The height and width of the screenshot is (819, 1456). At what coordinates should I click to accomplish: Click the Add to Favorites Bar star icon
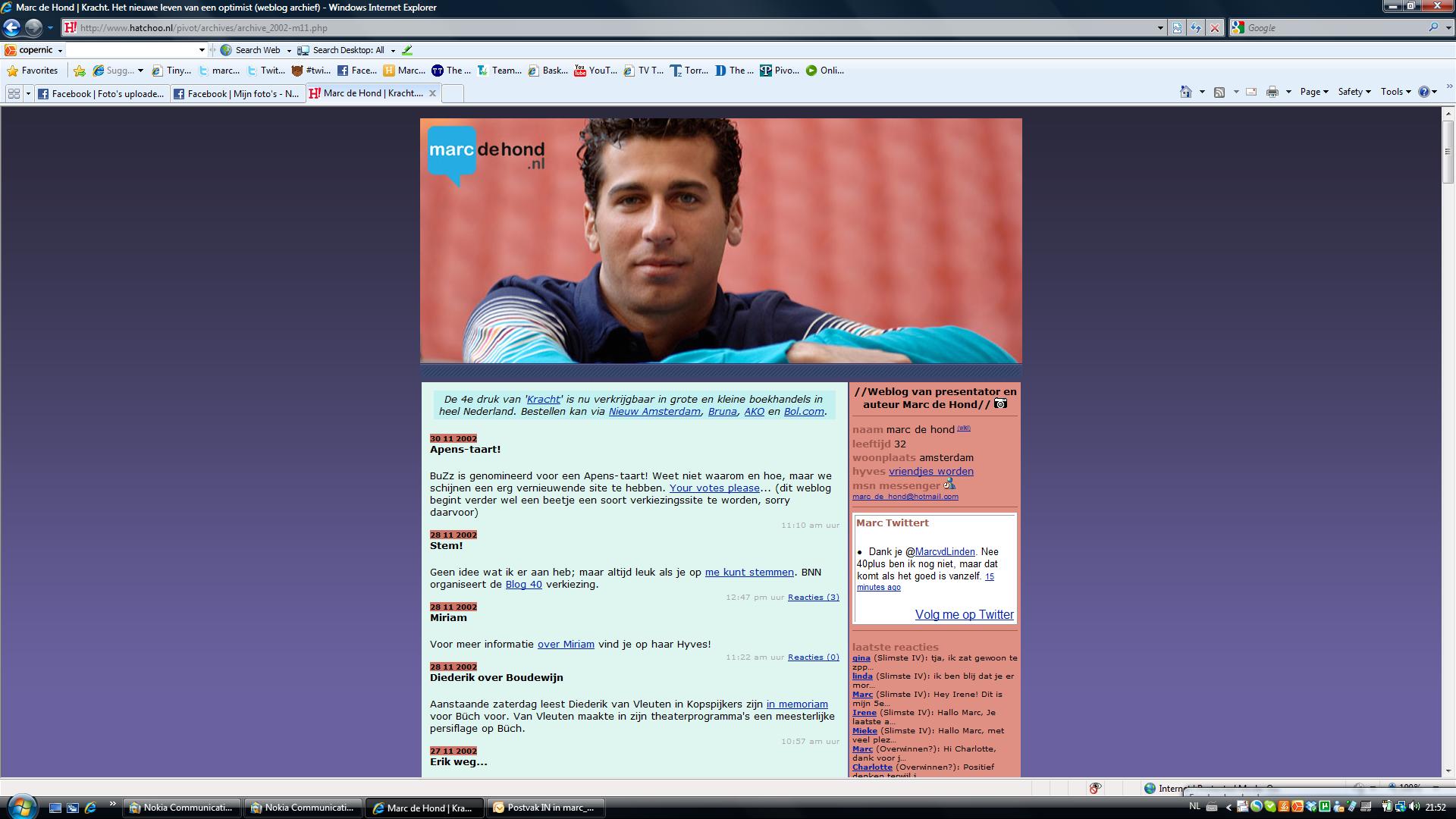(80, 71)
